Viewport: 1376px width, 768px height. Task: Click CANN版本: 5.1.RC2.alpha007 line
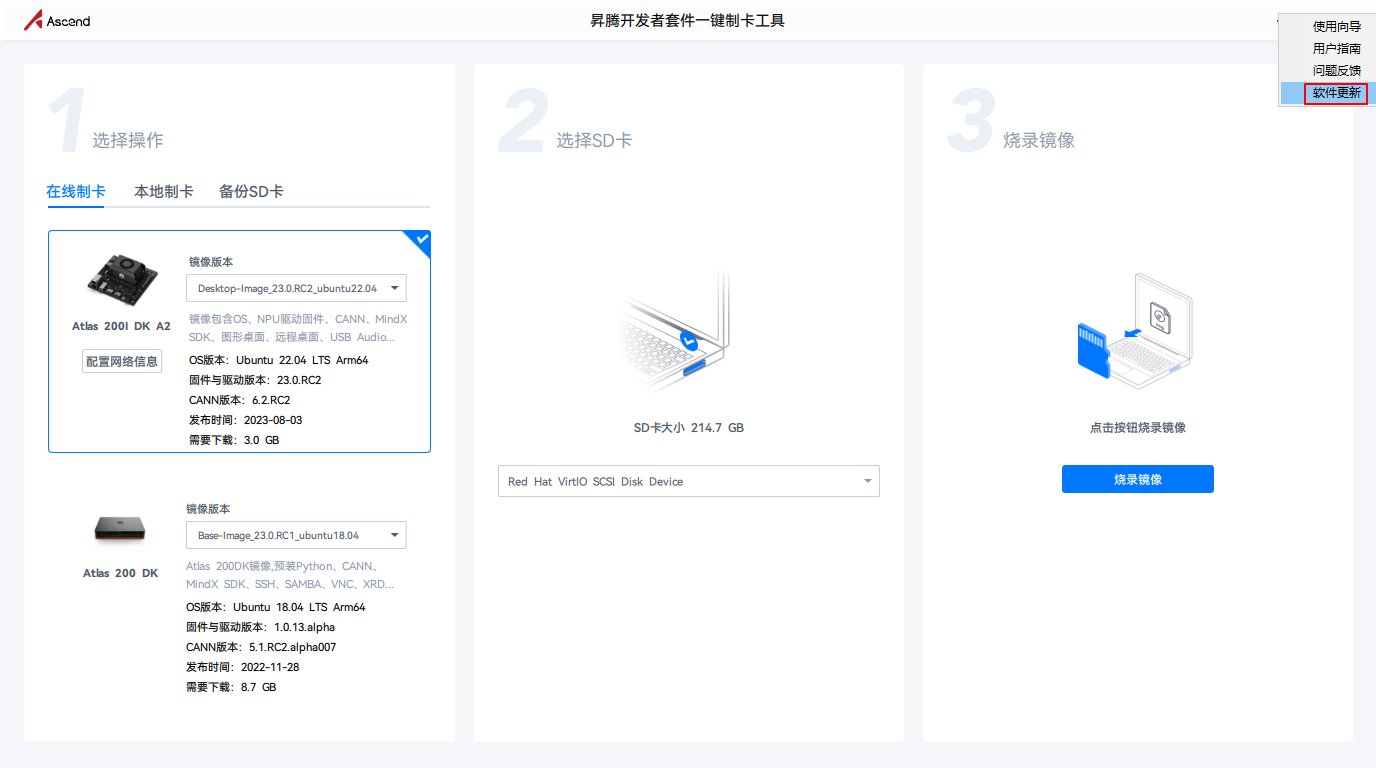[261, 647]
